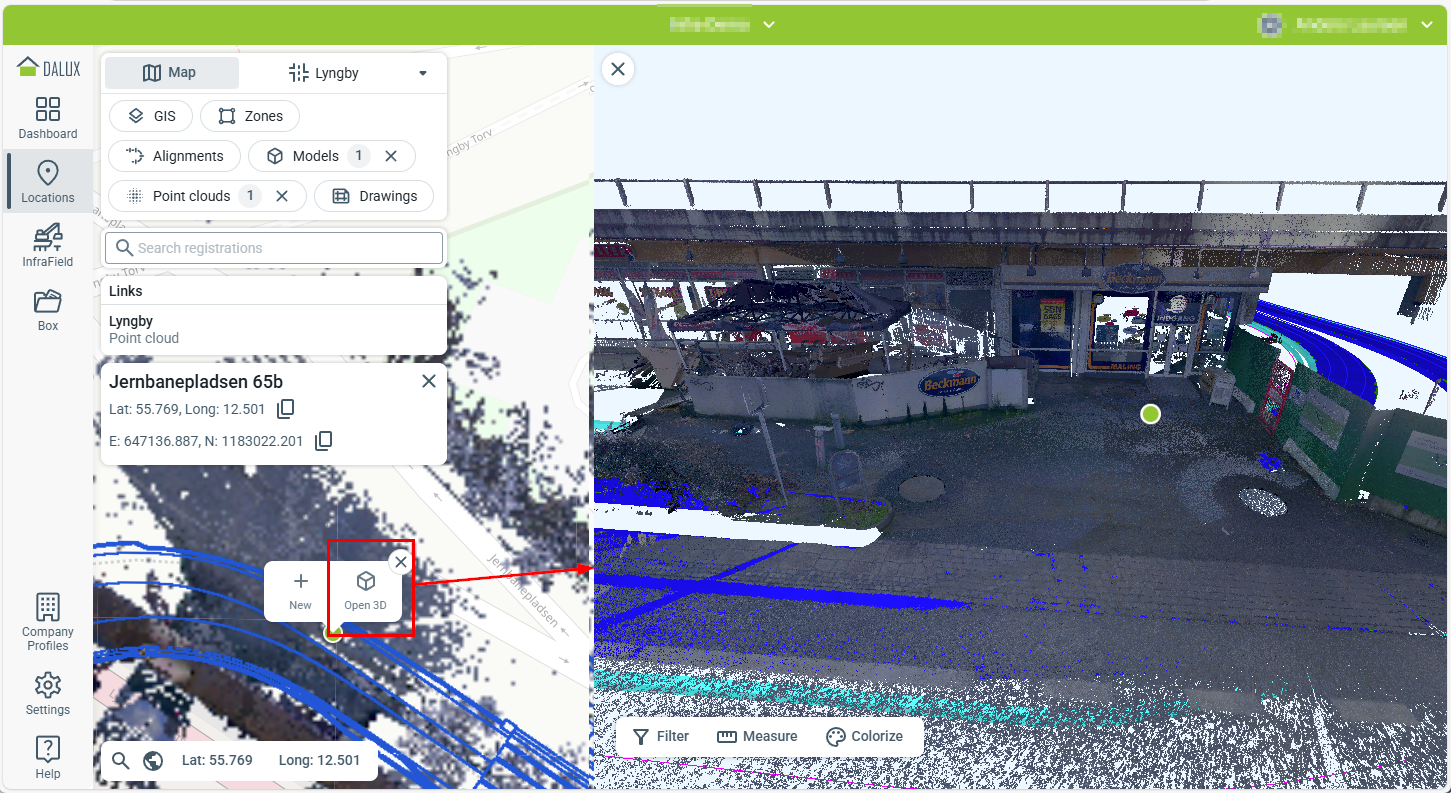The image size is (1451, 793).
Task: Open the user account dropdown
Action: click(x=1426, y=24)
